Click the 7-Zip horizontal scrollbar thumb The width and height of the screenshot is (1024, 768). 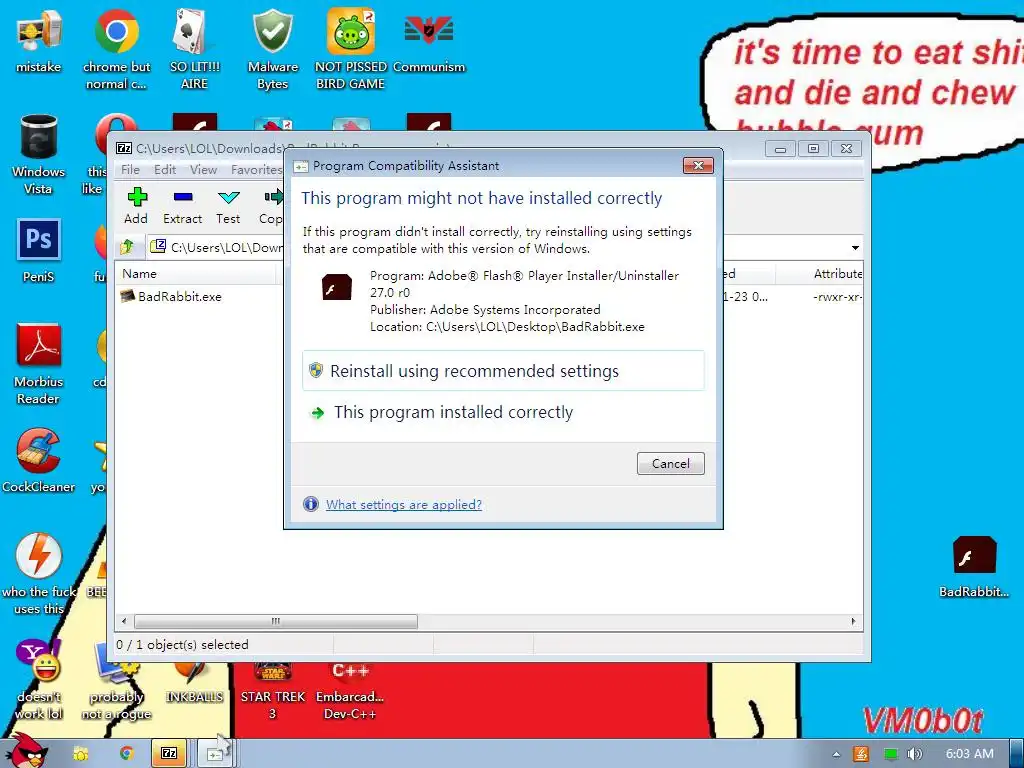[276, 621]
